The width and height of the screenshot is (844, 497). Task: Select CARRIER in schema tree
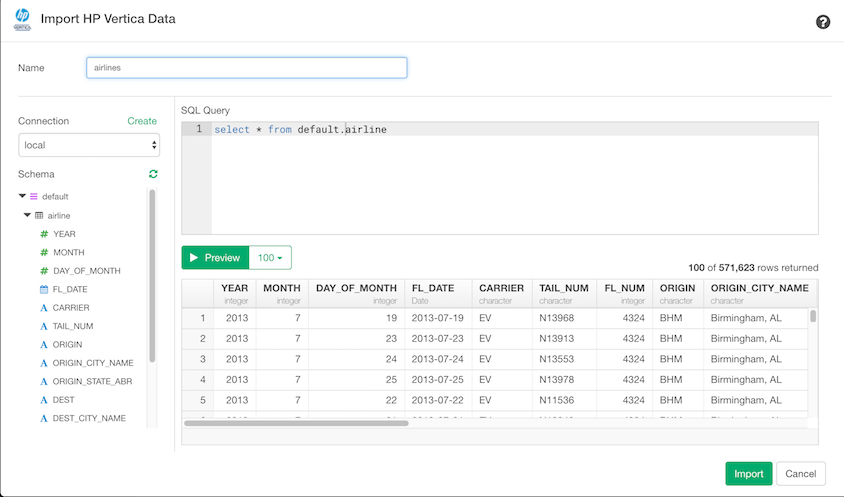click(x=71, y=308)
